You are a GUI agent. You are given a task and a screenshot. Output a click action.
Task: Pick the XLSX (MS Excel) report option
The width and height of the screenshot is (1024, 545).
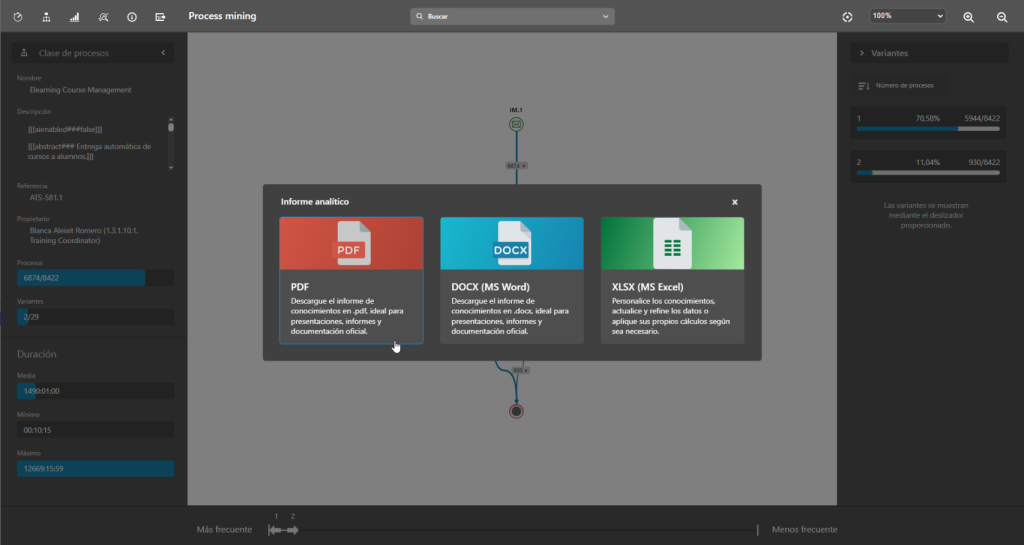[672, 280]
